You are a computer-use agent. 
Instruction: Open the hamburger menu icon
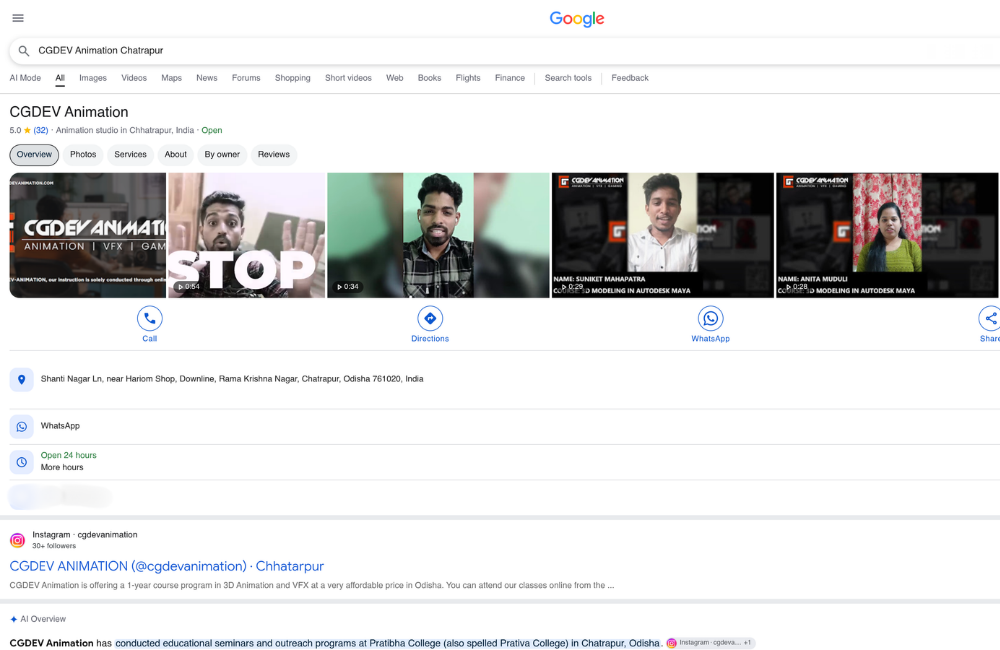tap(18, 18)
